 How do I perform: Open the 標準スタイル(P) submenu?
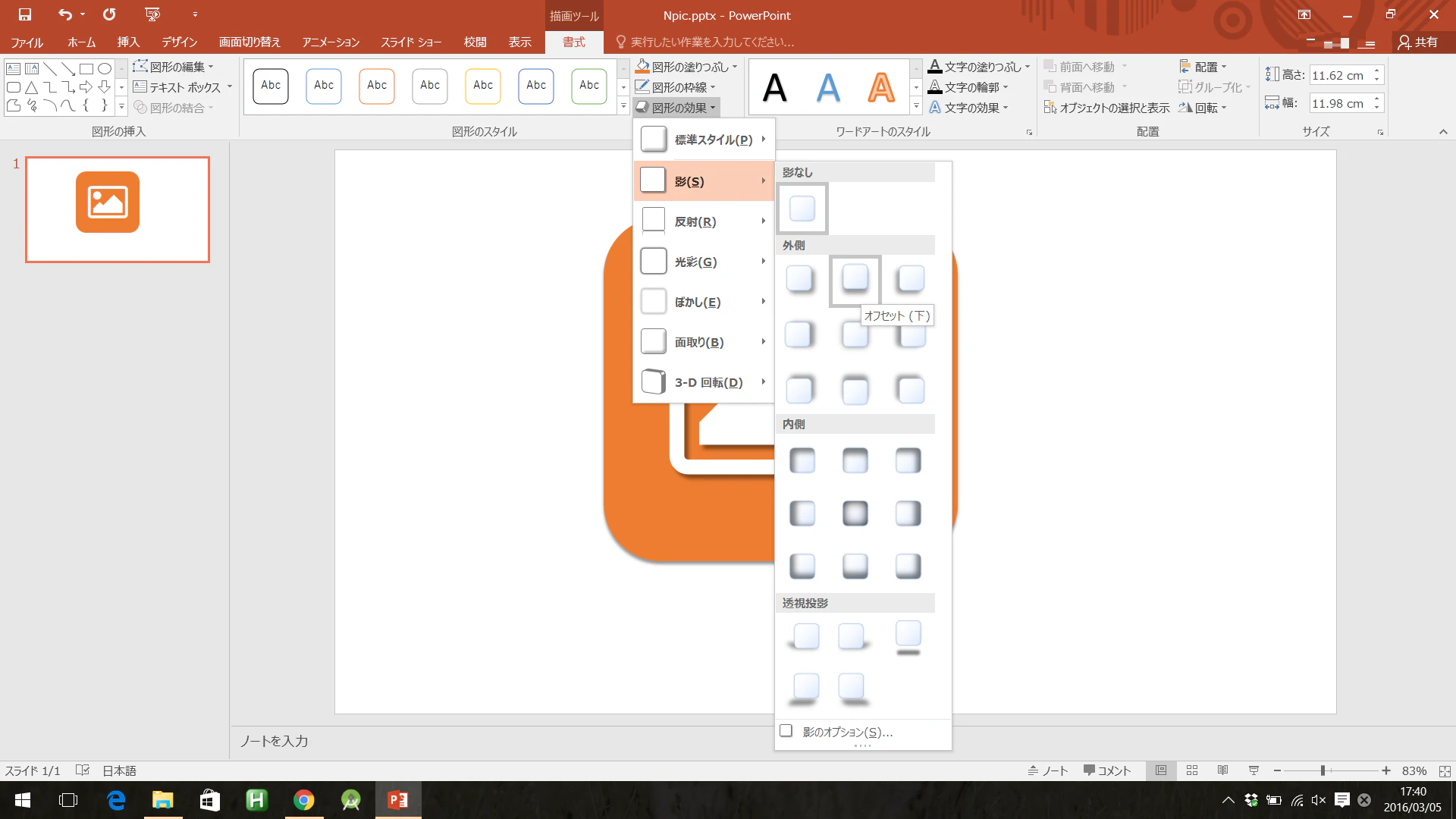(704, 140)
